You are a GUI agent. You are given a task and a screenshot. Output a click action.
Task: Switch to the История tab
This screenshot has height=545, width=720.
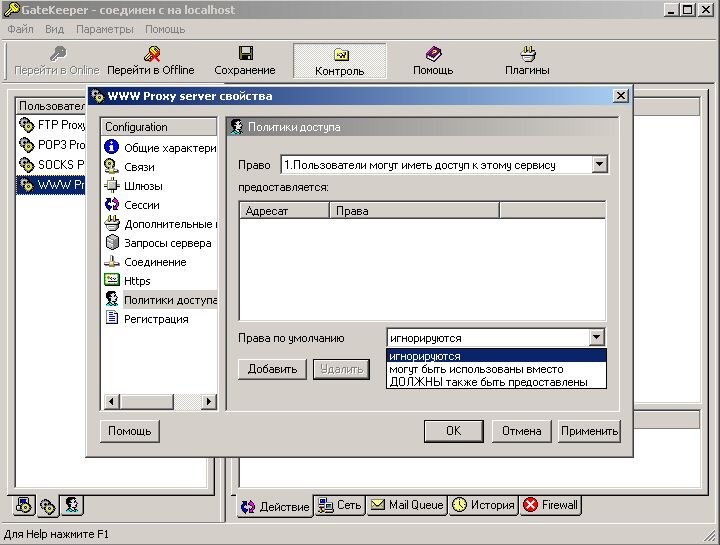pos(483,505)
